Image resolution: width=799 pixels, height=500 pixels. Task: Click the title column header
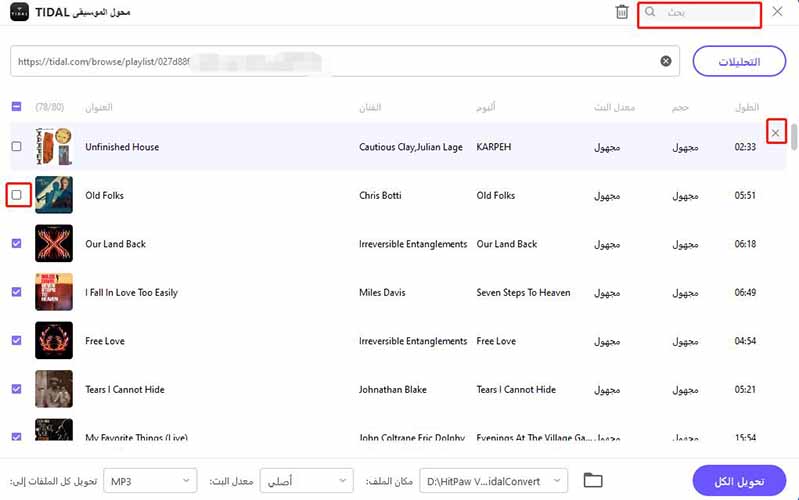99,107
